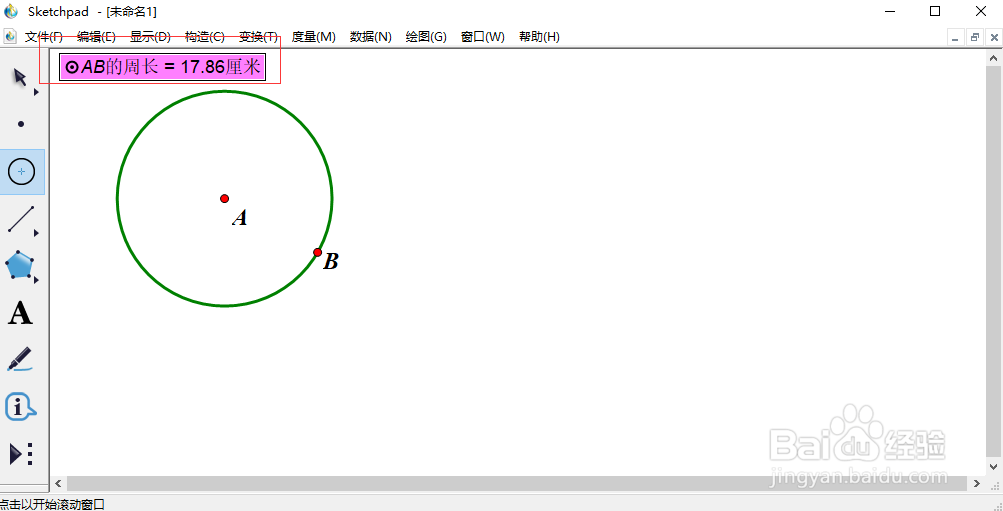Restore the inner document window
Image resolution: width=1003 pixels, height=511 pixels.
[x=975, y=38]
